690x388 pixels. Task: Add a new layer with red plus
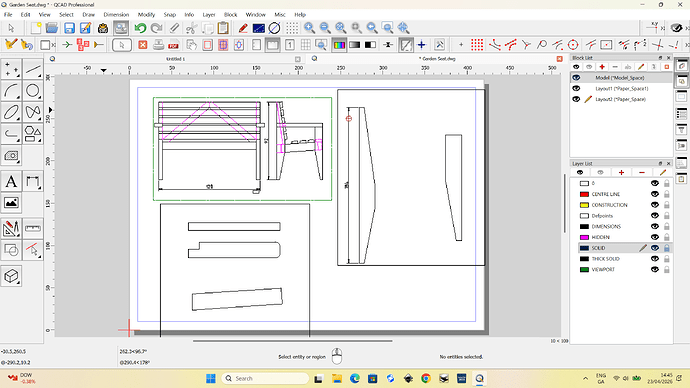(x=621, y=172)
